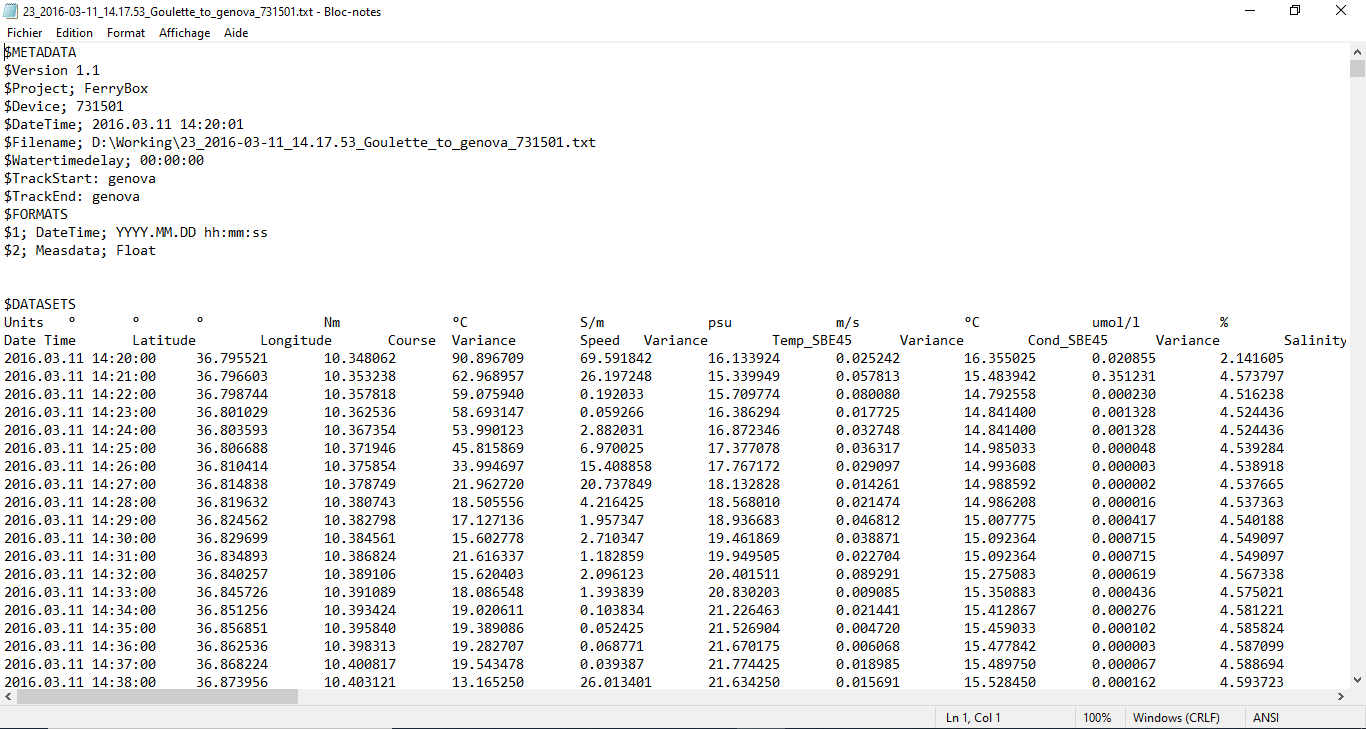
Task: Click the Speed column header
Action: [x=600, y=340]
